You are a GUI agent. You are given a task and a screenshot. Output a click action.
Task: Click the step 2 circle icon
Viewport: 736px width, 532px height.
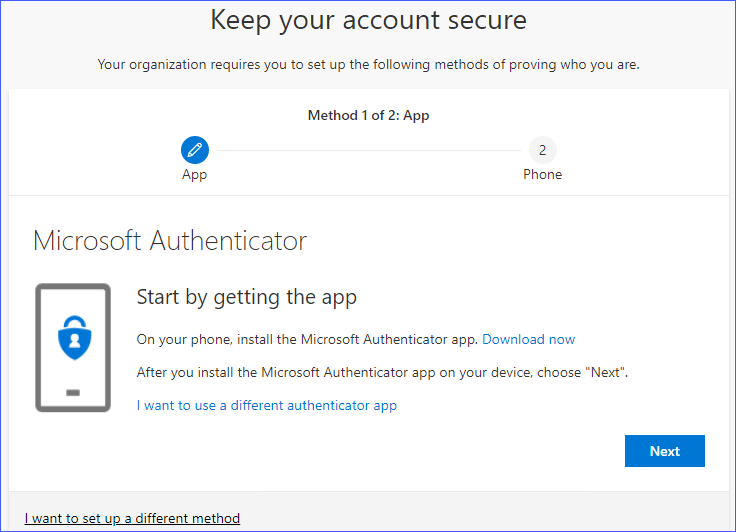click(542, 150)
